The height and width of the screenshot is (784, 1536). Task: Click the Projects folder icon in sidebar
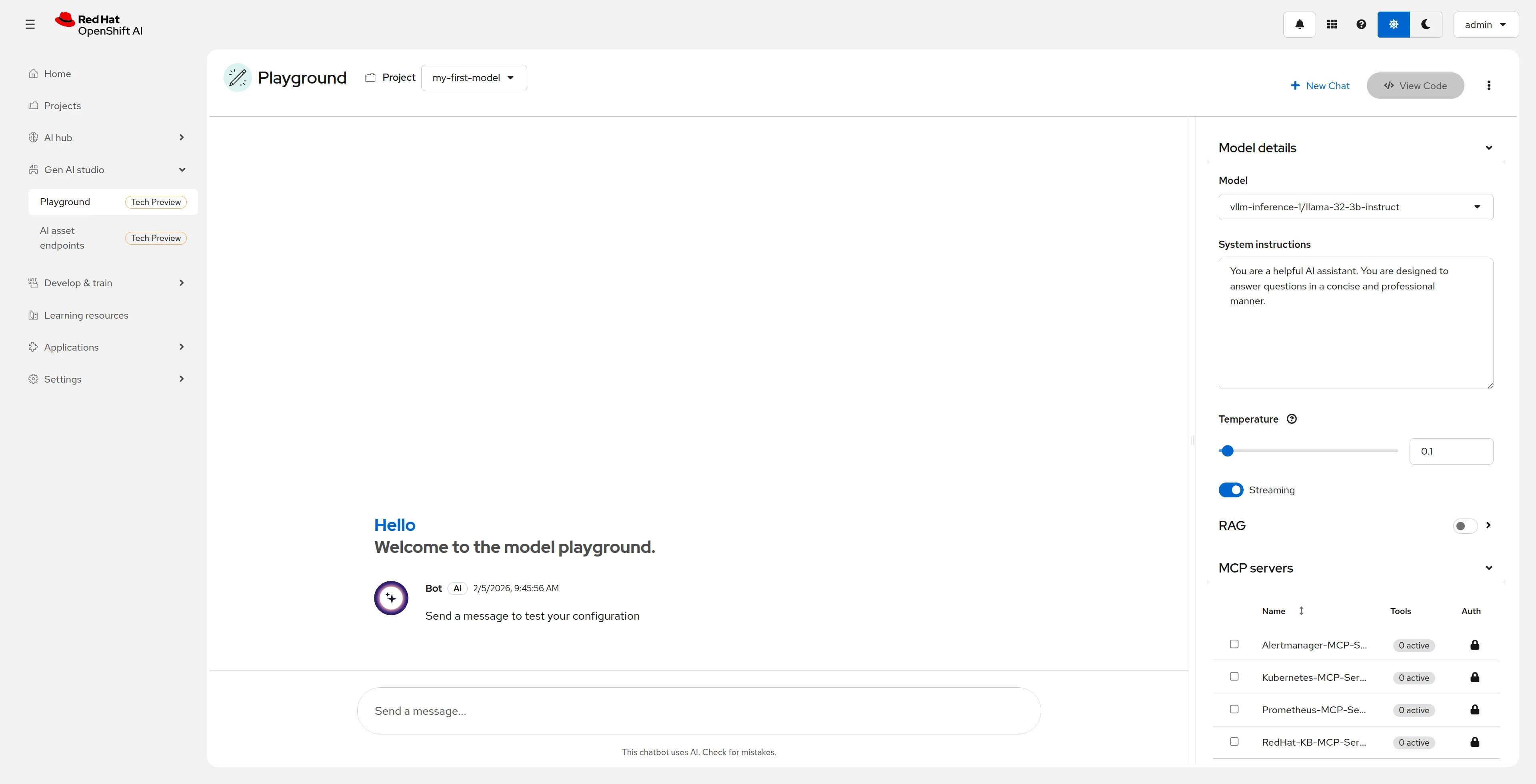[x=33, y=106]
